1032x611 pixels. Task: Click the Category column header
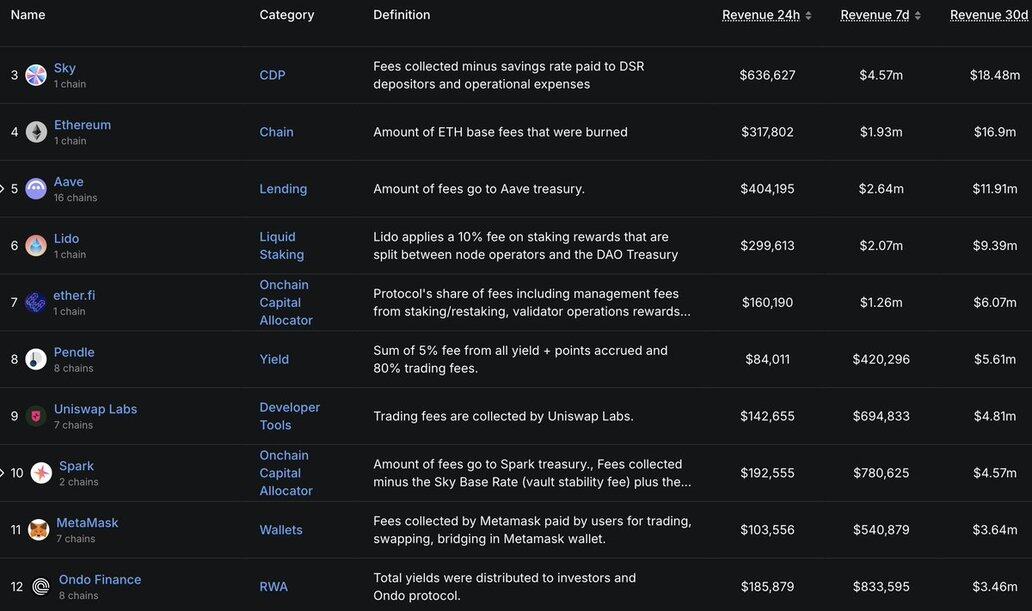[287, 15]
